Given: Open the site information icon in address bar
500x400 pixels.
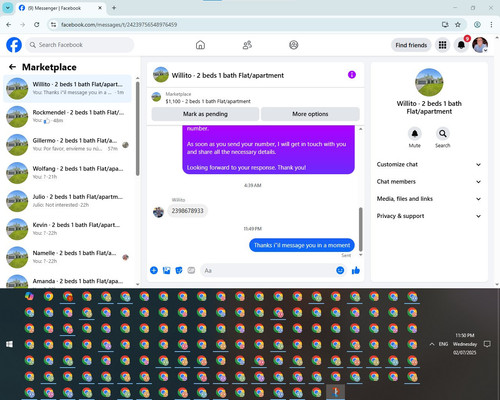Looking at the screenshot, I should coord(53,25).
